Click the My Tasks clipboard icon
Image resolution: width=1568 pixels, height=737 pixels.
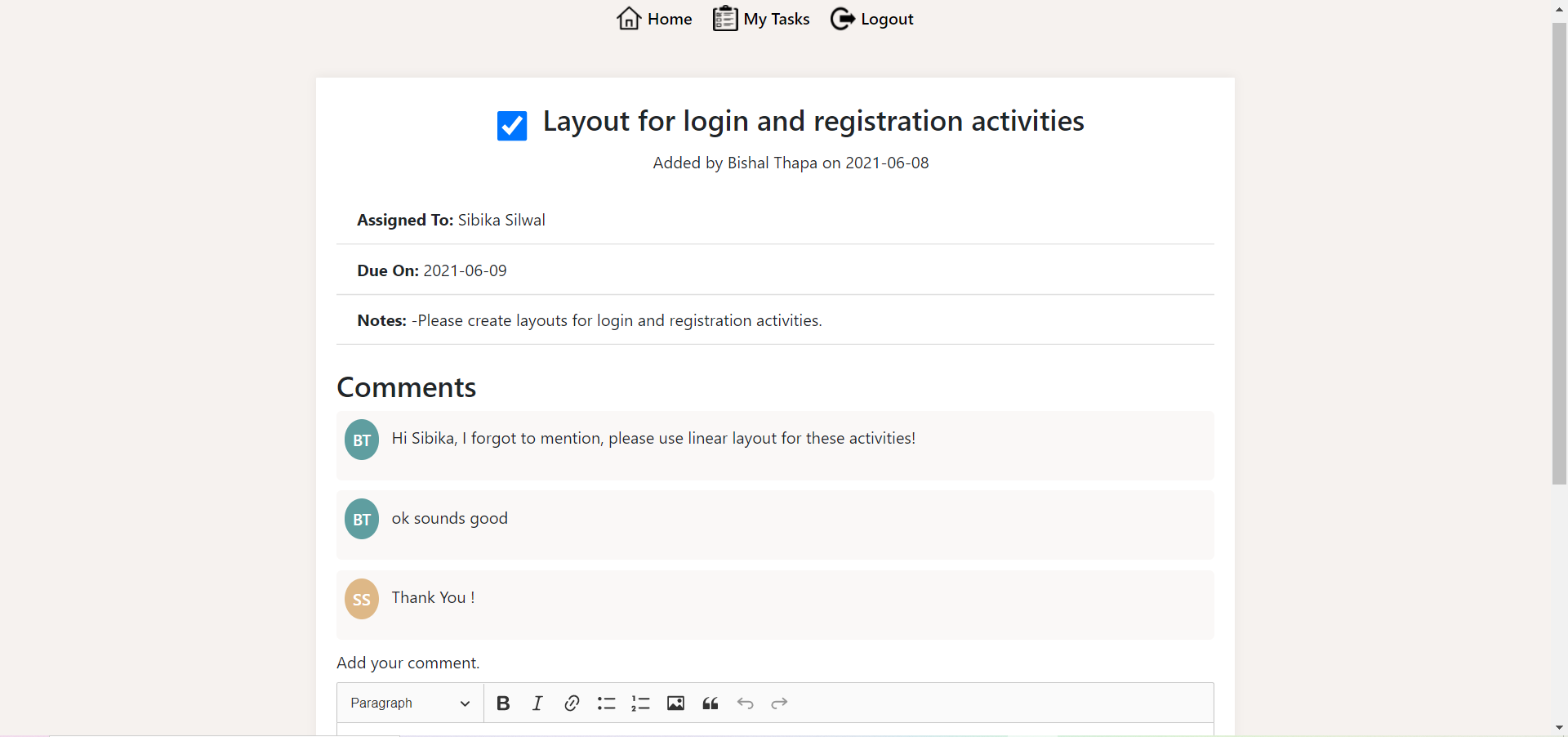(x=724, y=18)
